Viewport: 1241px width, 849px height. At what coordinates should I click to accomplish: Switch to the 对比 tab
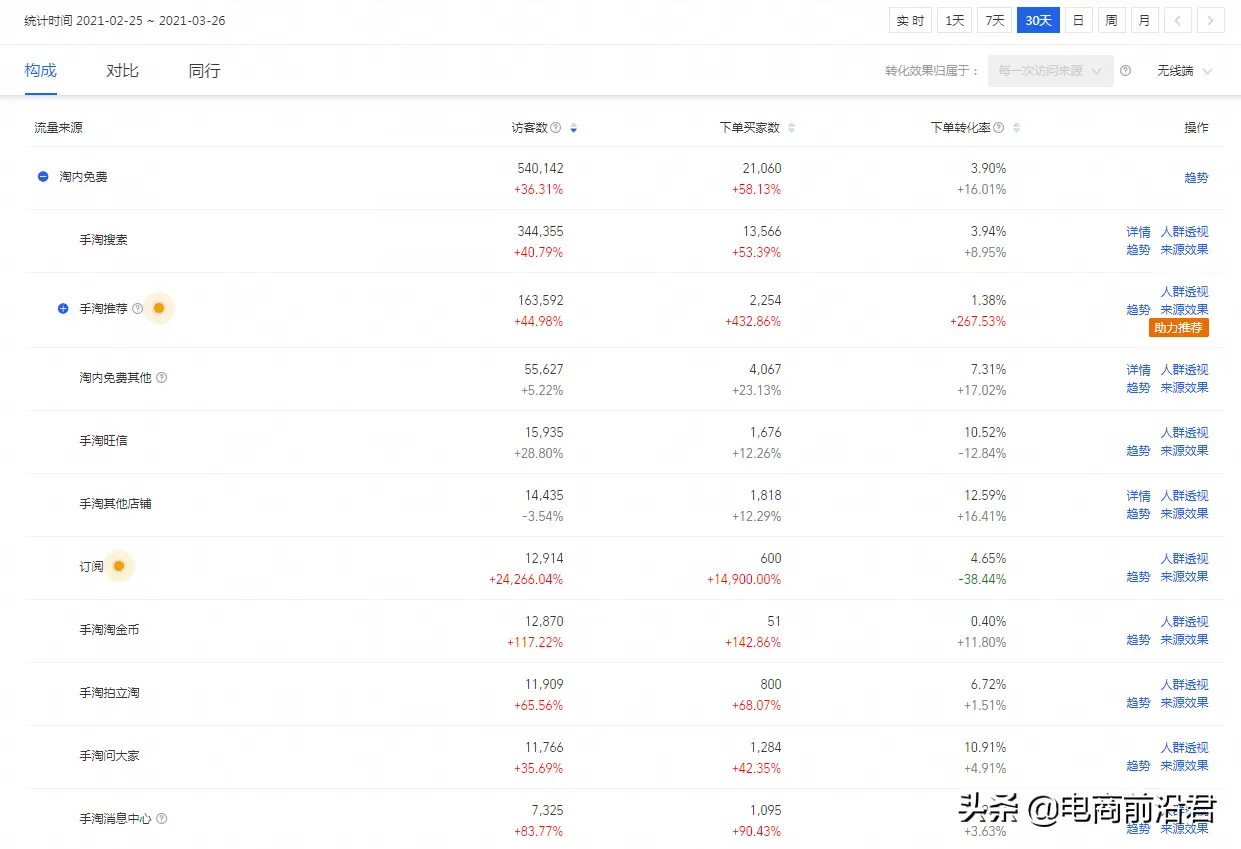click(123, 71)
